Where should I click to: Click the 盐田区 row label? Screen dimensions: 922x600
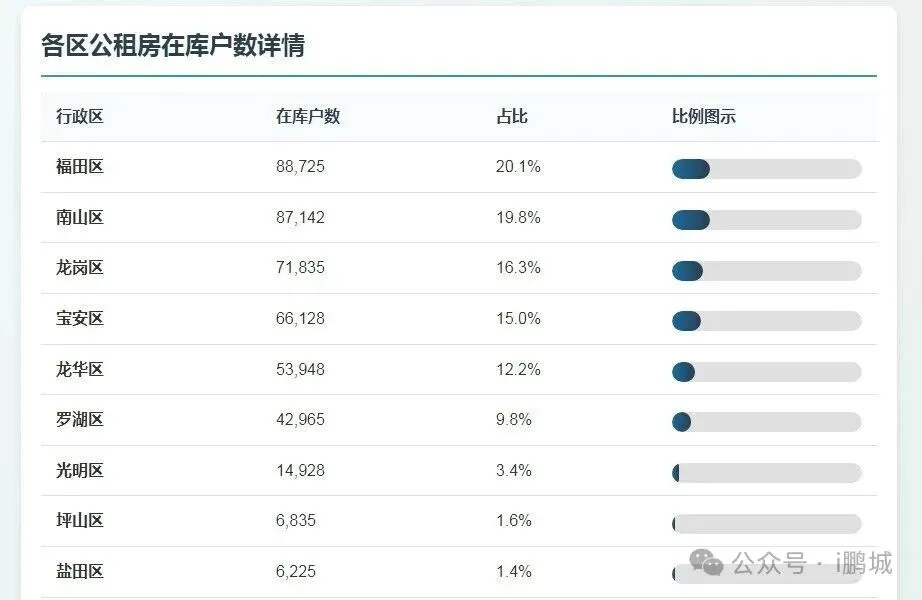[80, 571]
